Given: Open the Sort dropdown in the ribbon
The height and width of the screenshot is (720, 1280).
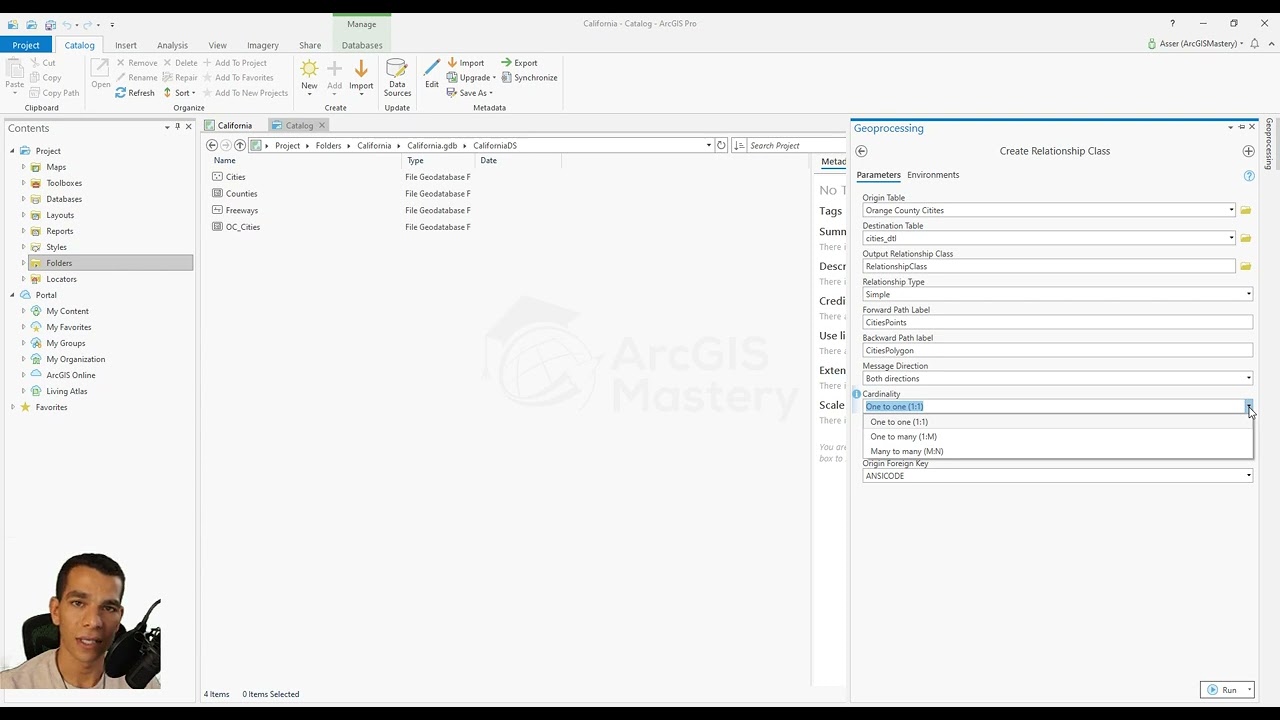Looking at the screenshot, I should point(179,93).
